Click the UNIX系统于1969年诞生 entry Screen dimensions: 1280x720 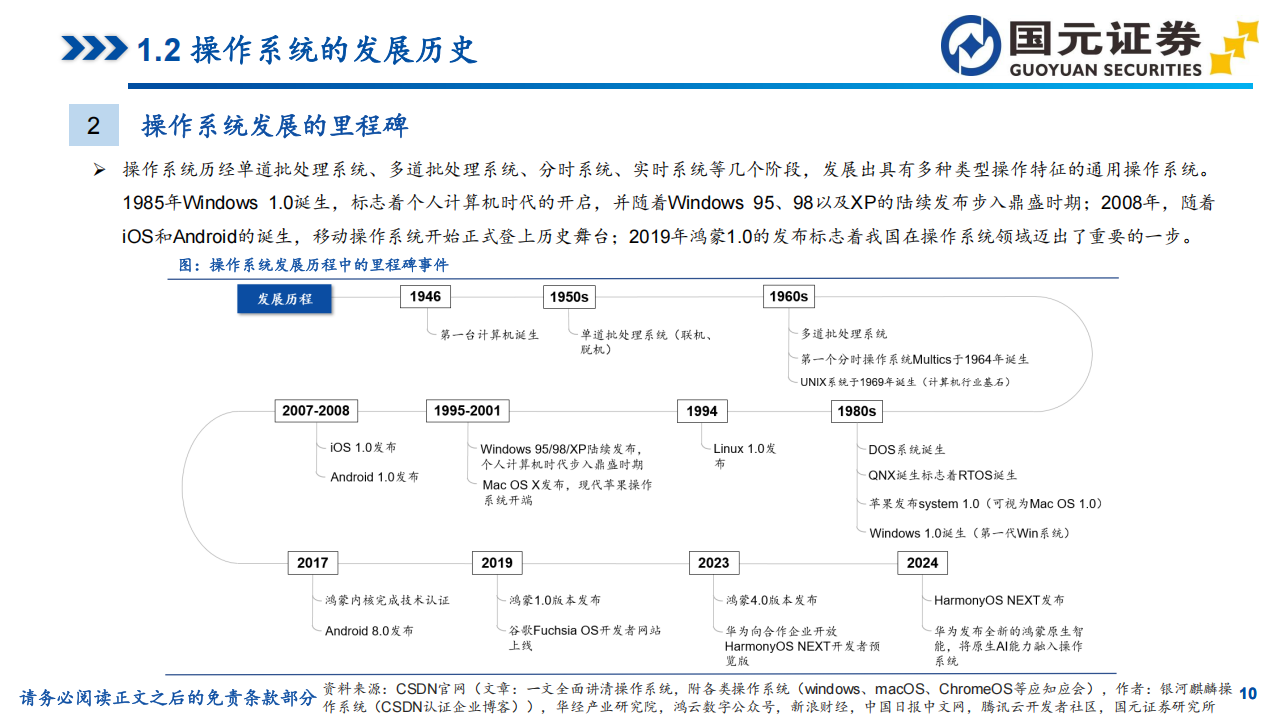click(906, 382)
